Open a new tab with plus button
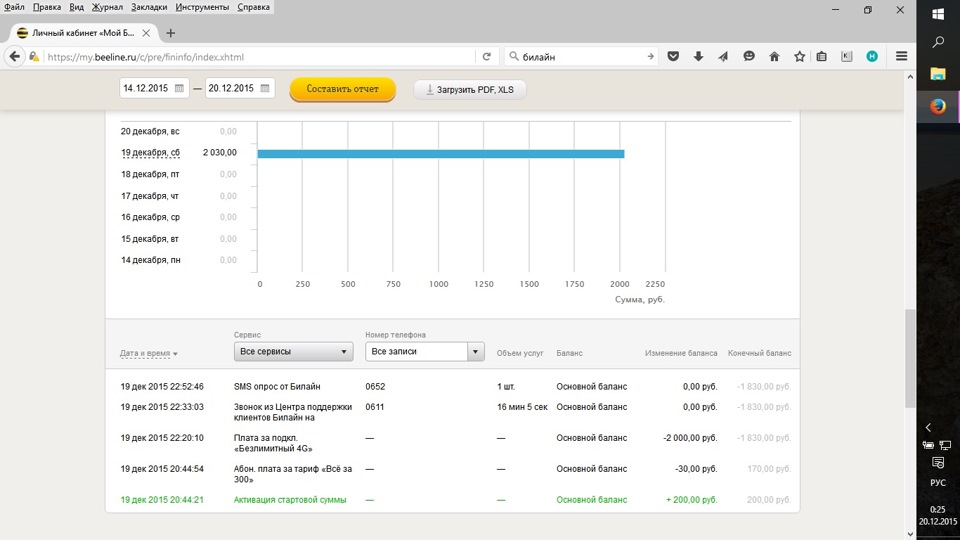The width and height of the screenshot is (960, 540). pyautogui.click(x=170, y=33)
